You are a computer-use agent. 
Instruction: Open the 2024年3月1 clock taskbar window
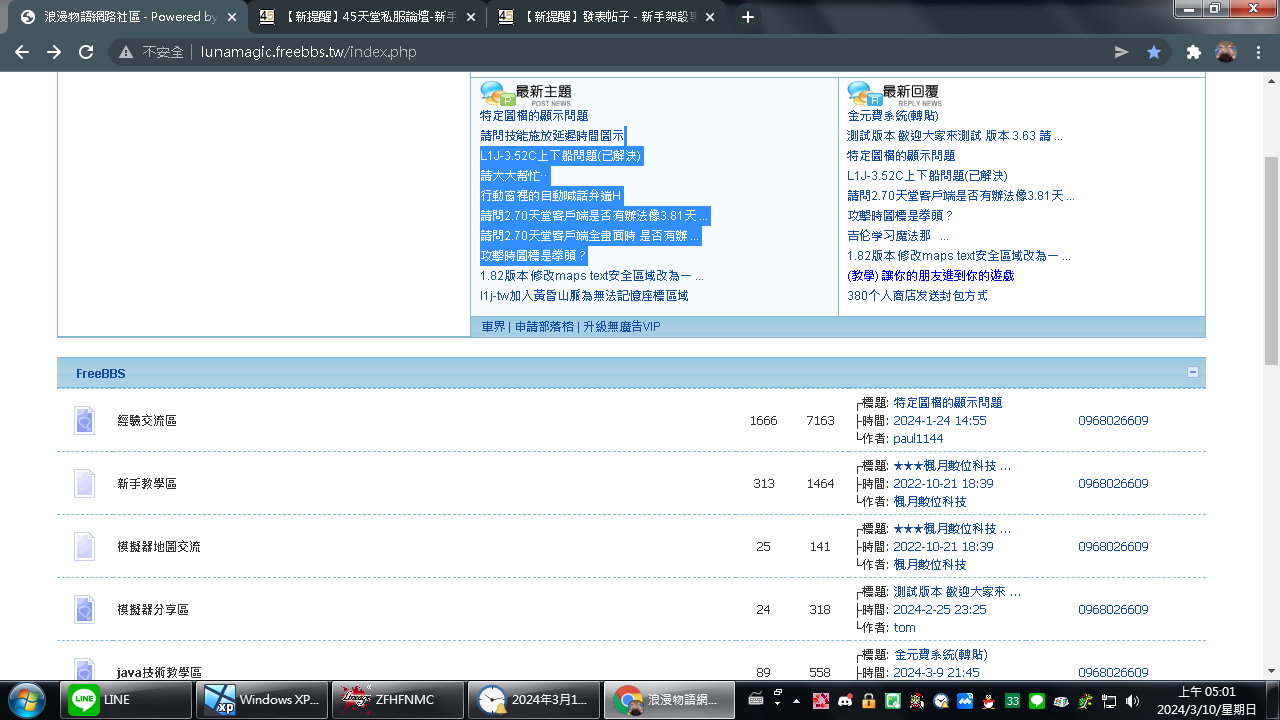coord(536,700)
